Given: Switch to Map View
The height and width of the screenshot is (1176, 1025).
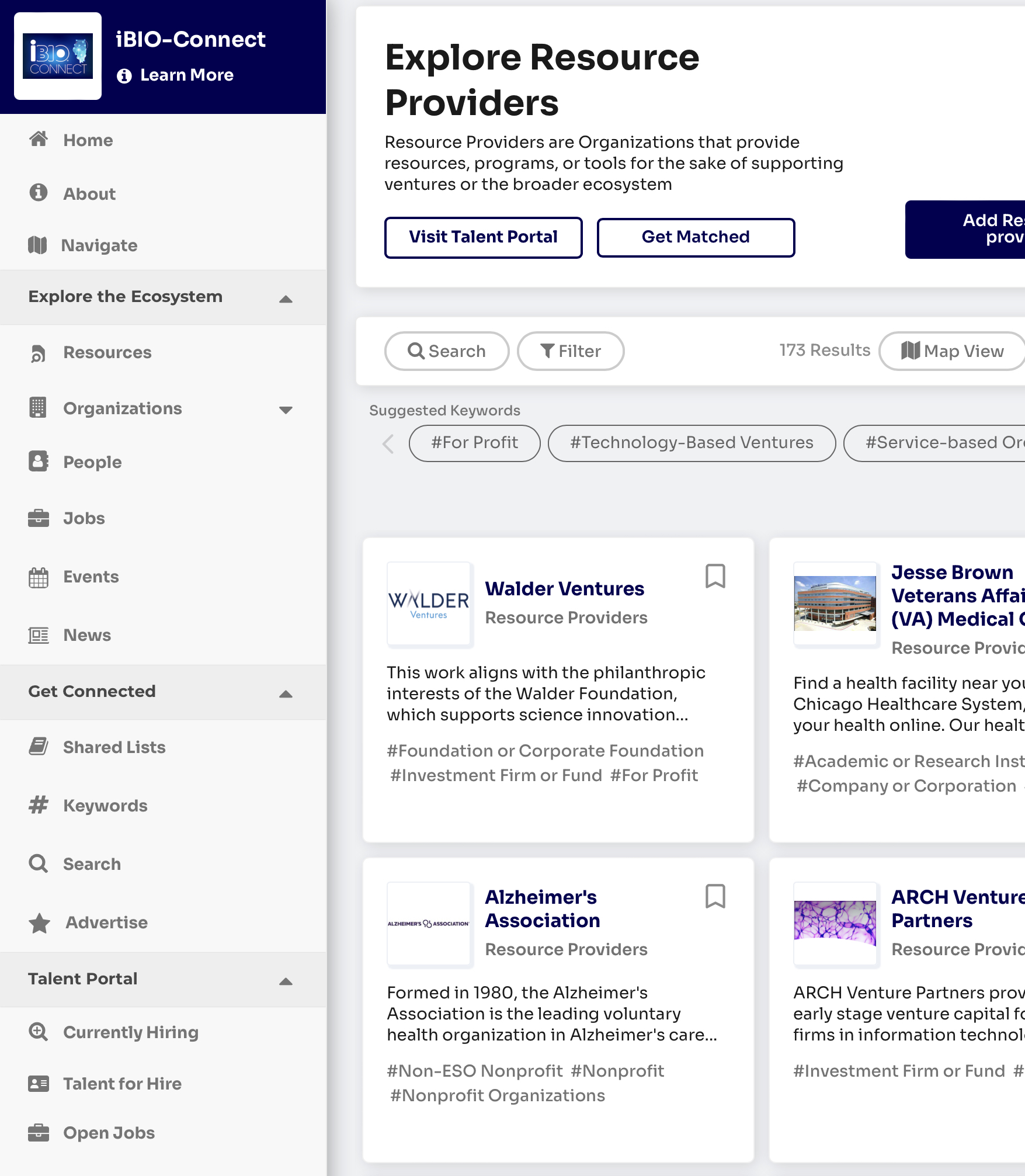Looking at the screenshot, I should pyautogui.click(x=953, y=351).
